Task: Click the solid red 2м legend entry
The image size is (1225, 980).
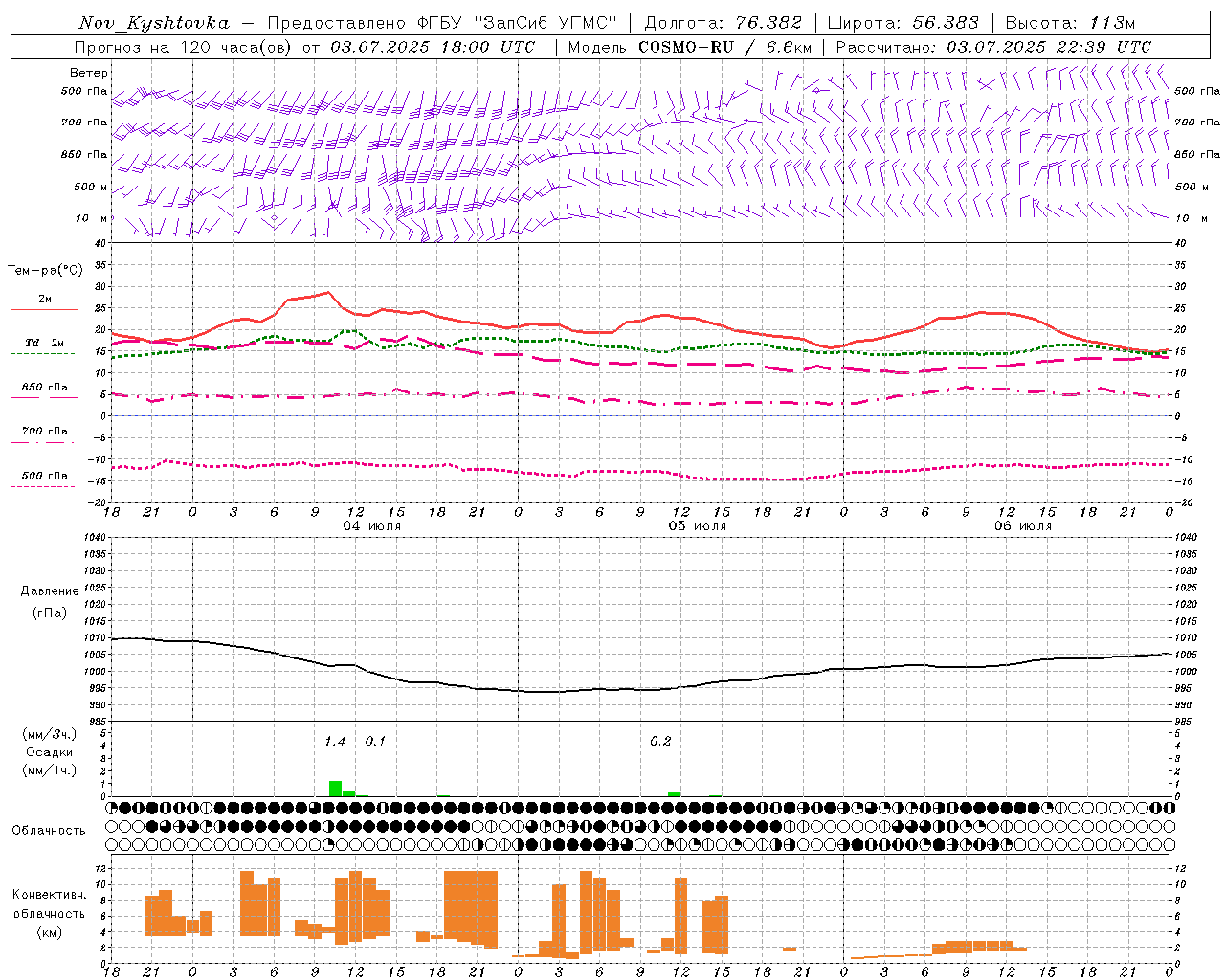Action: pyautogui.click(x=44, y=302)
